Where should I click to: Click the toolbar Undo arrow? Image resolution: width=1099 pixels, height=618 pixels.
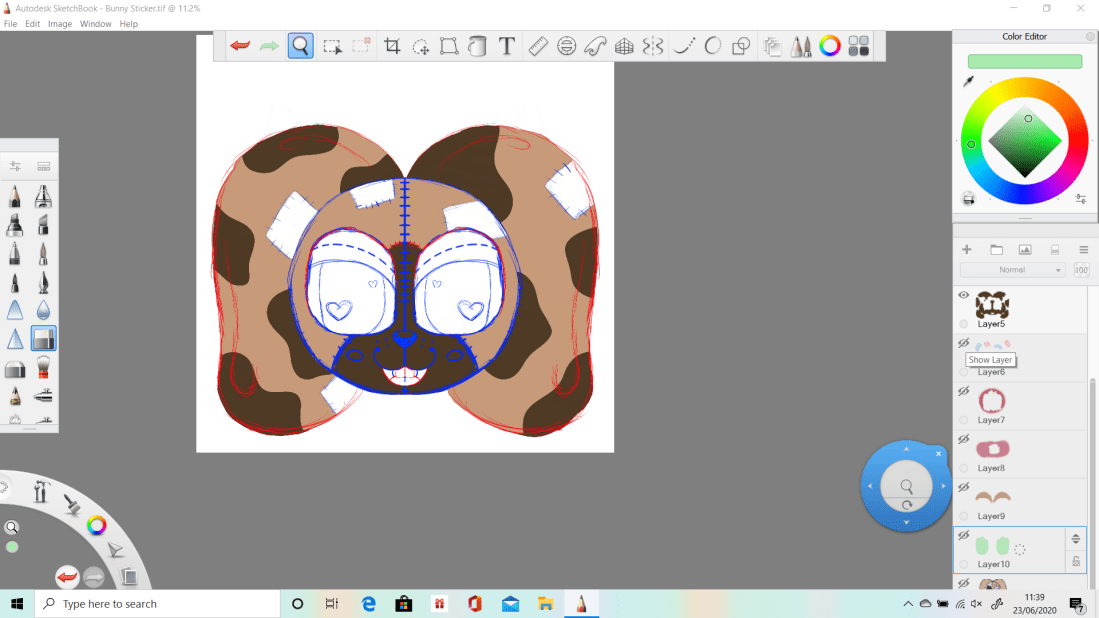(x=240, y=46)
